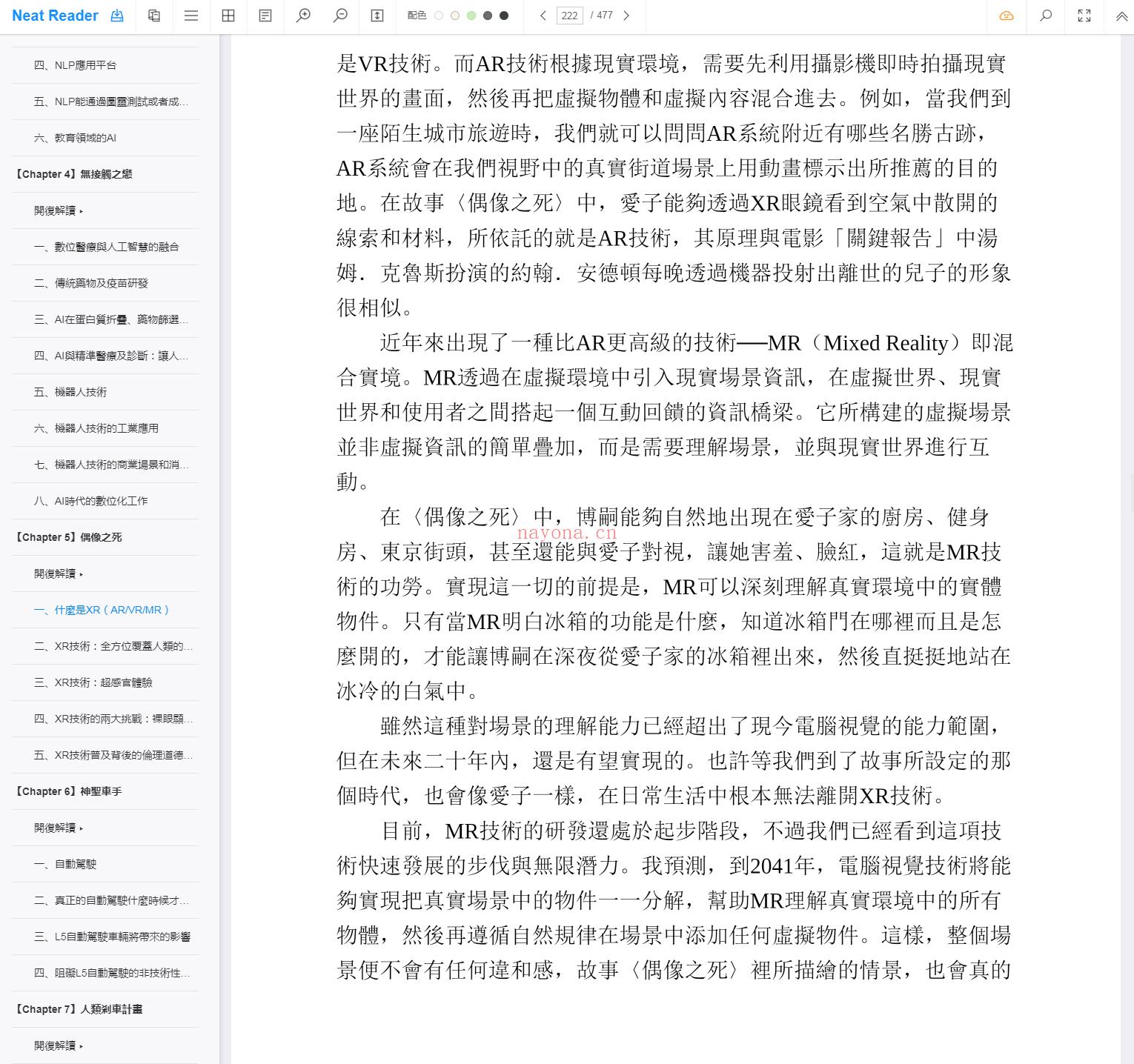Select the beige color scheme swatch
Screen dimensions: 1134x1064
point(455,16)
